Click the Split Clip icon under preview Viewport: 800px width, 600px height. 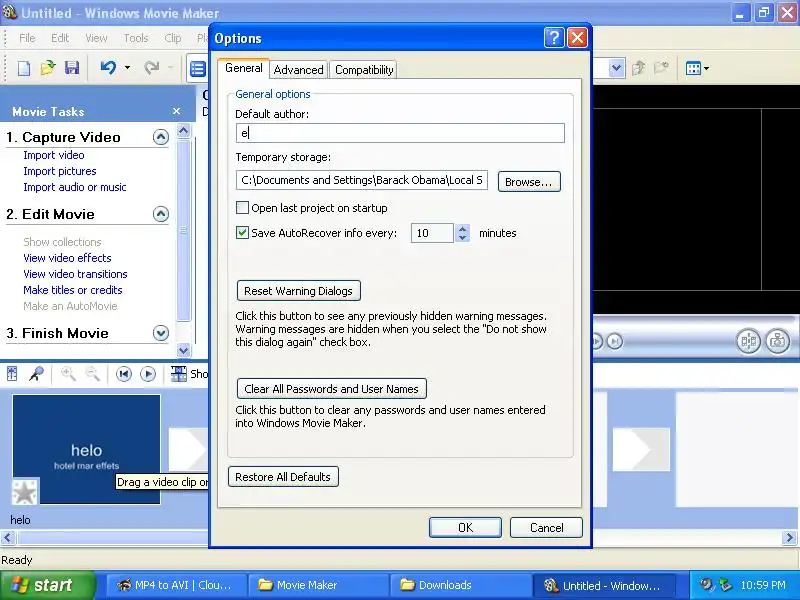click(748, 341)
